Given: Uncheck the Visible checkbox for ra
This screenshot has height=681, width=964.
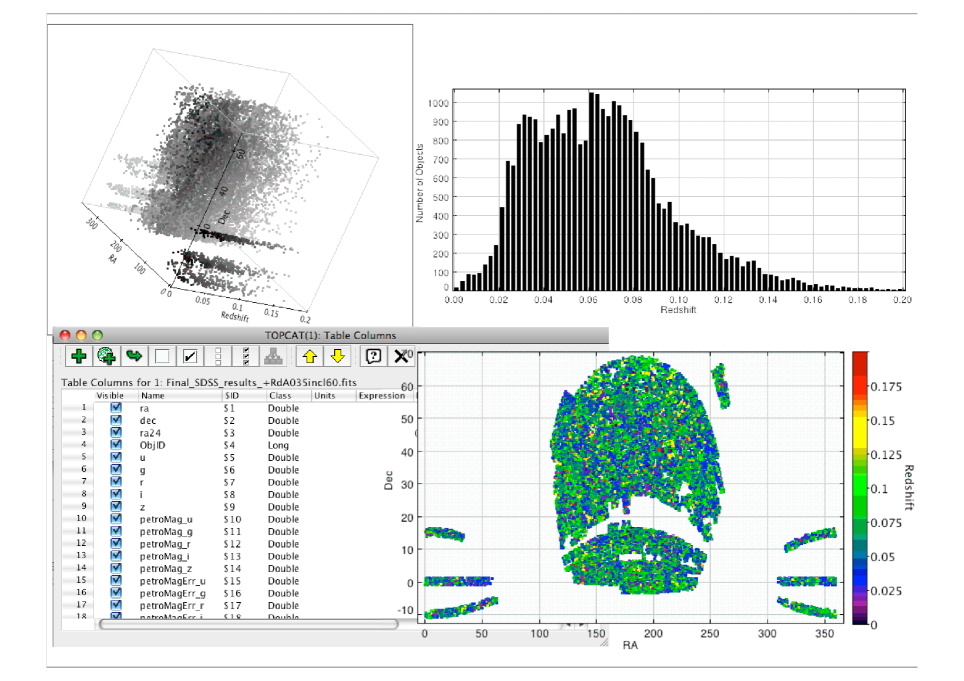Looking at the screenshot, I should pyautogui.click(x=116, y=409).
